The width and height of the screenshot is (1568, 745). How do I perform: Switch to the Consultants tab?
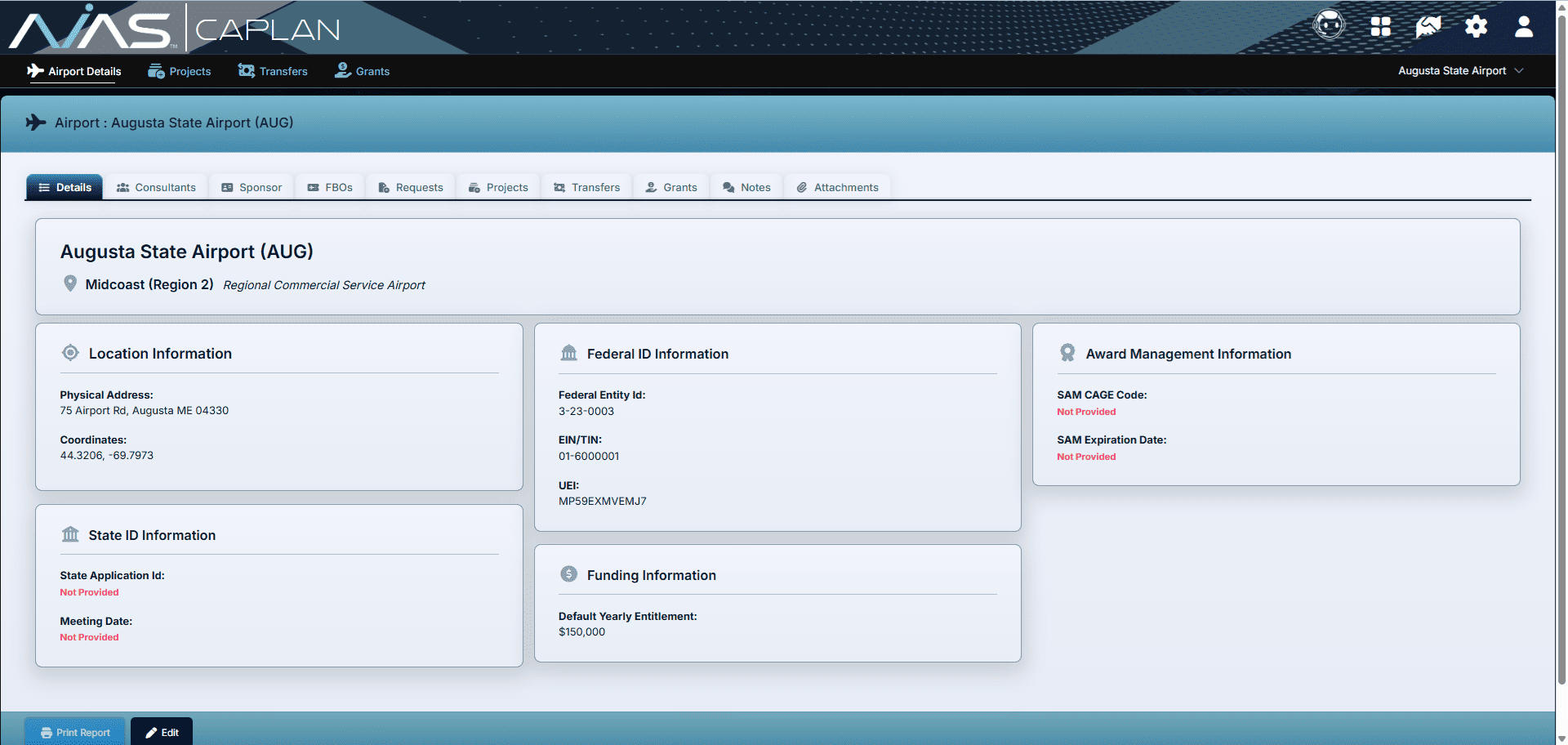pos(157,187)
